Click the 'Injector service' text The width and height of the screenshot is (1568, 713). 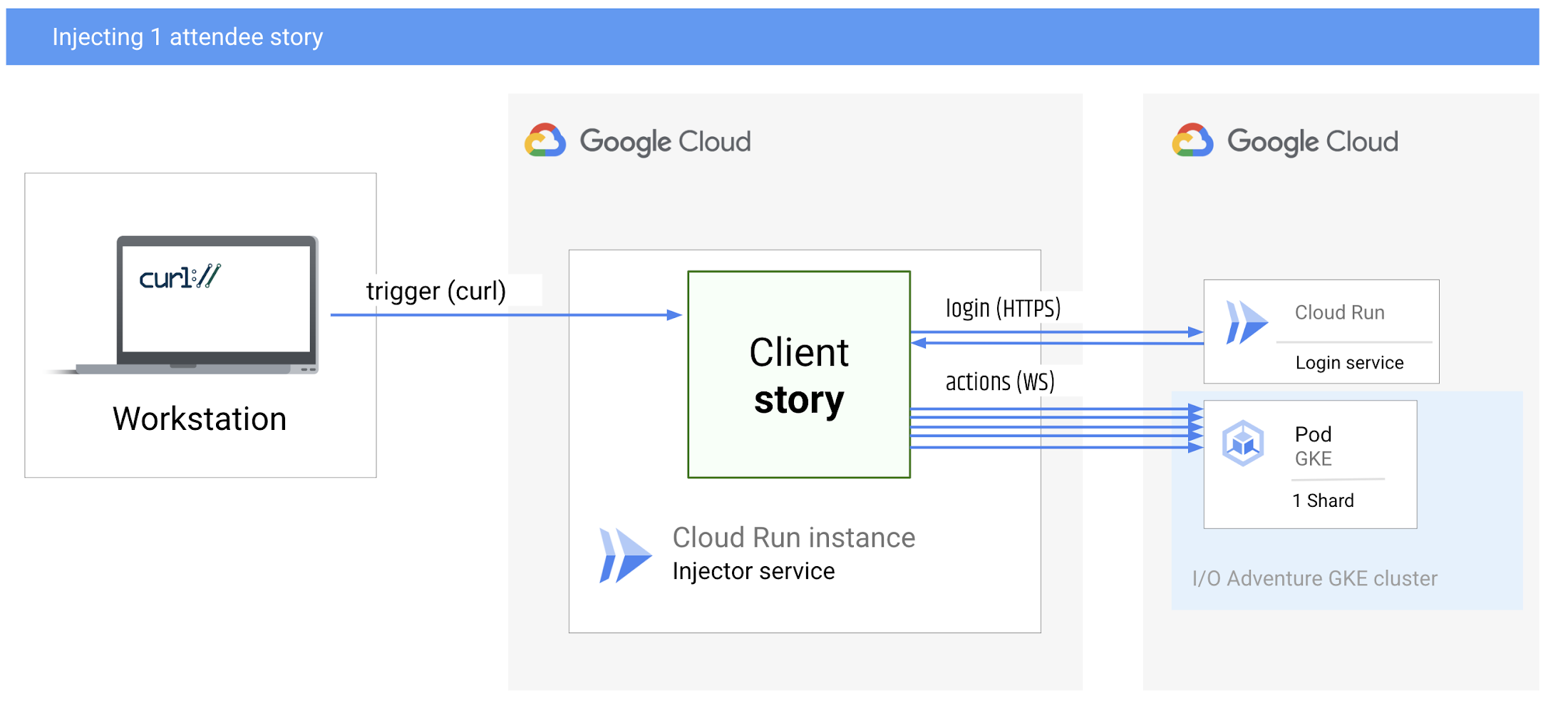(753, 571)
